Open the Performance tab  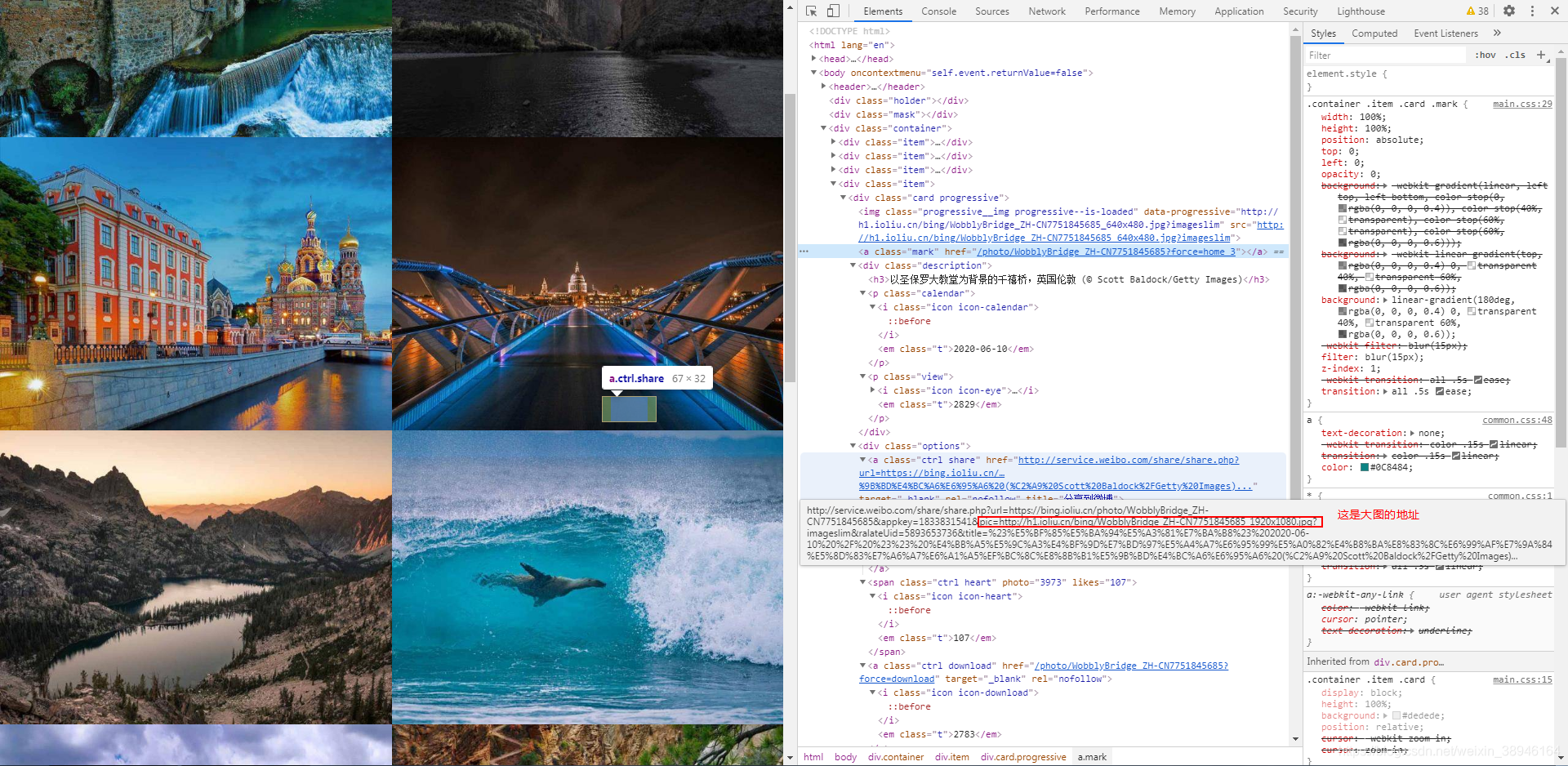point(1112,11)
